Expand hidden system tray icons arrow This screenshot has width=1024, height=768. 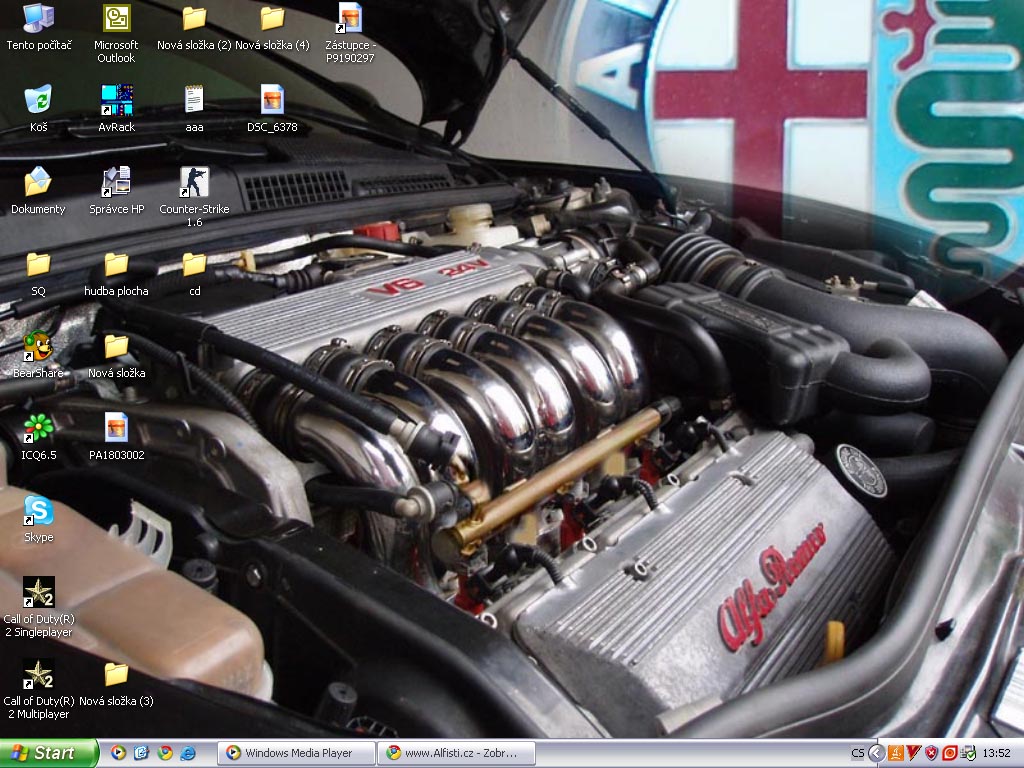tap(877, 753)
